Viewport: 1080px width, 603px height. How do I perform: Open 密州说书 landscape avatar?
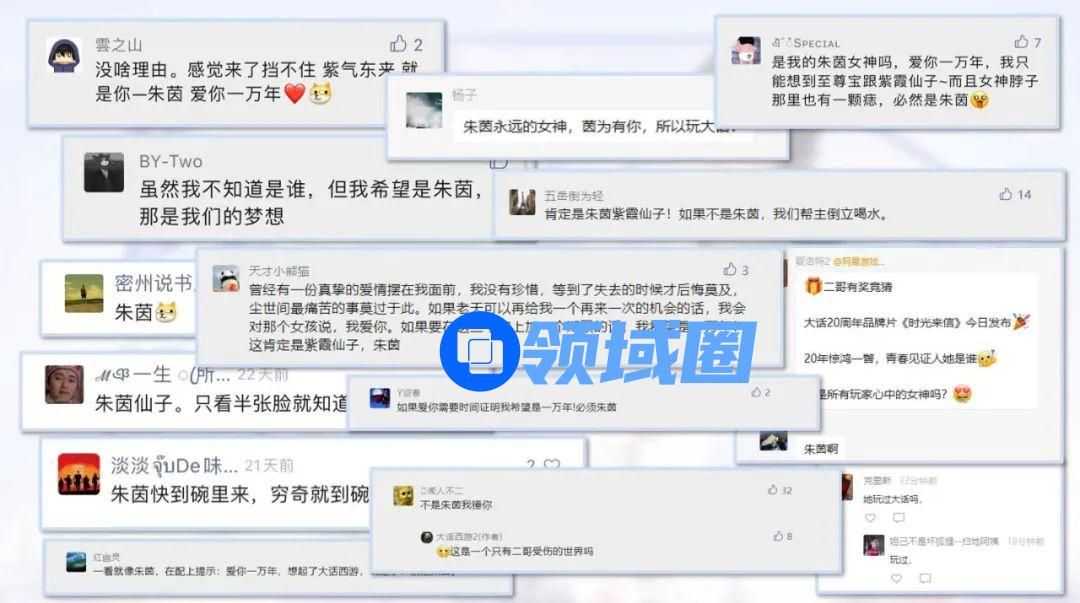[84, 293]
